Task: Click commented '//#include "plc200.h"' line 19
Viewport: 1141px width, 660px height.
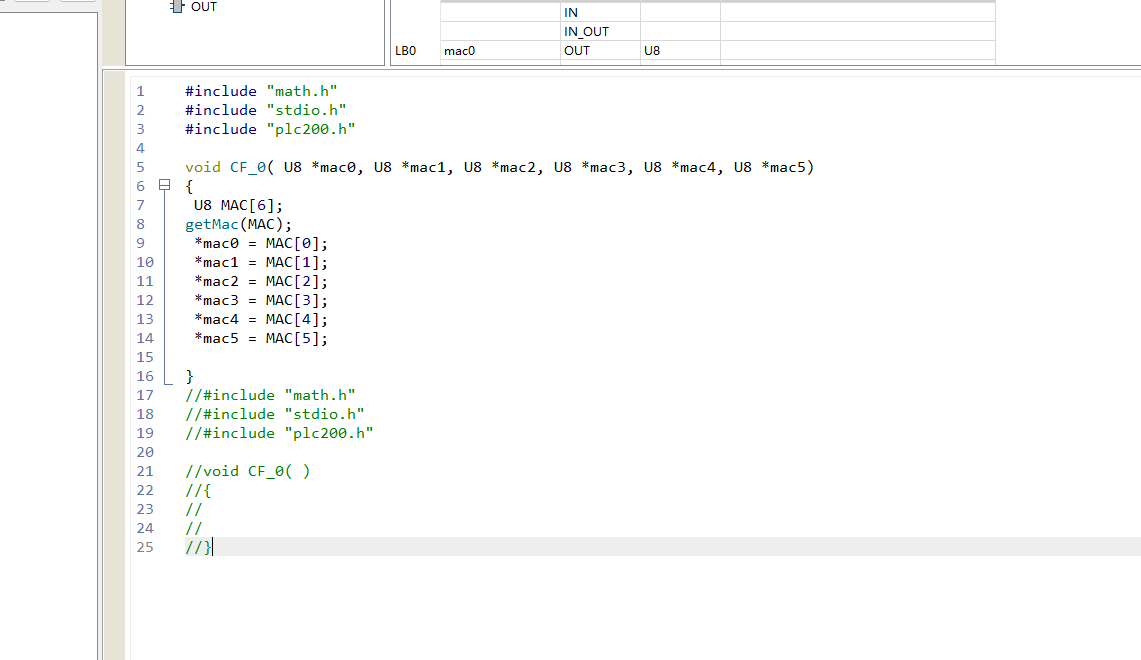Action: tap(279, 433)
